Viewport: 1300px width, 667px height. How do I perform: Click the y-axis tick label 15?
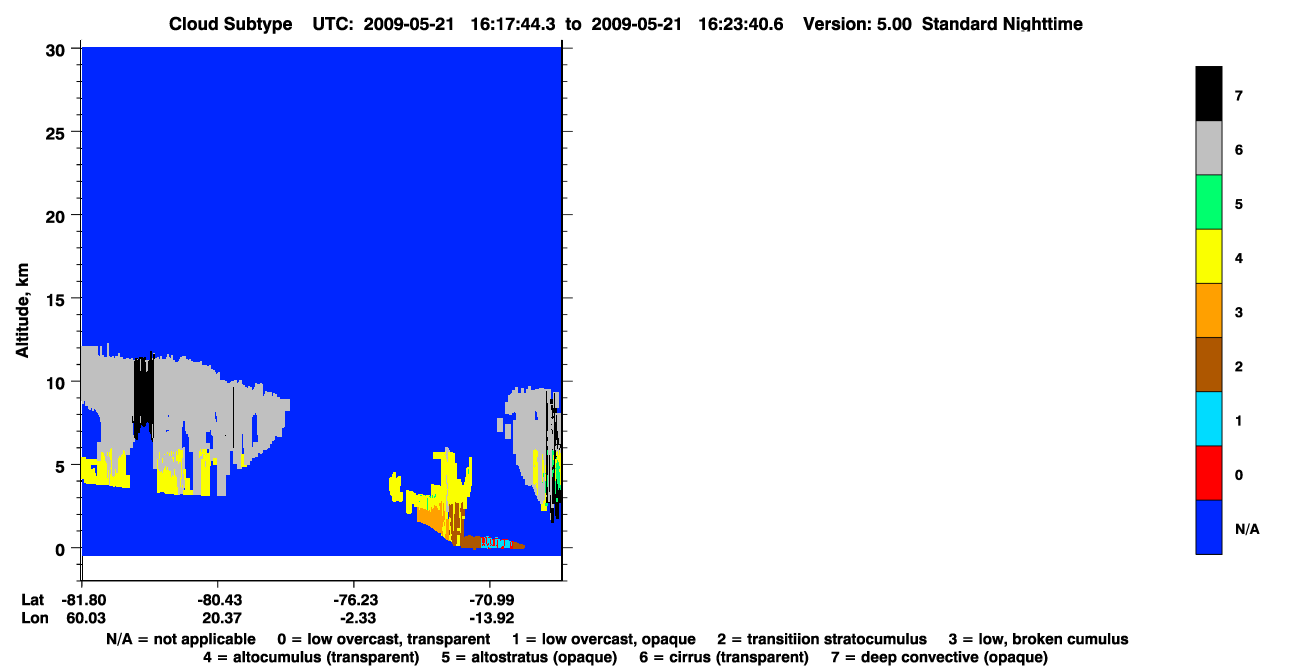(x=57, y=298)
